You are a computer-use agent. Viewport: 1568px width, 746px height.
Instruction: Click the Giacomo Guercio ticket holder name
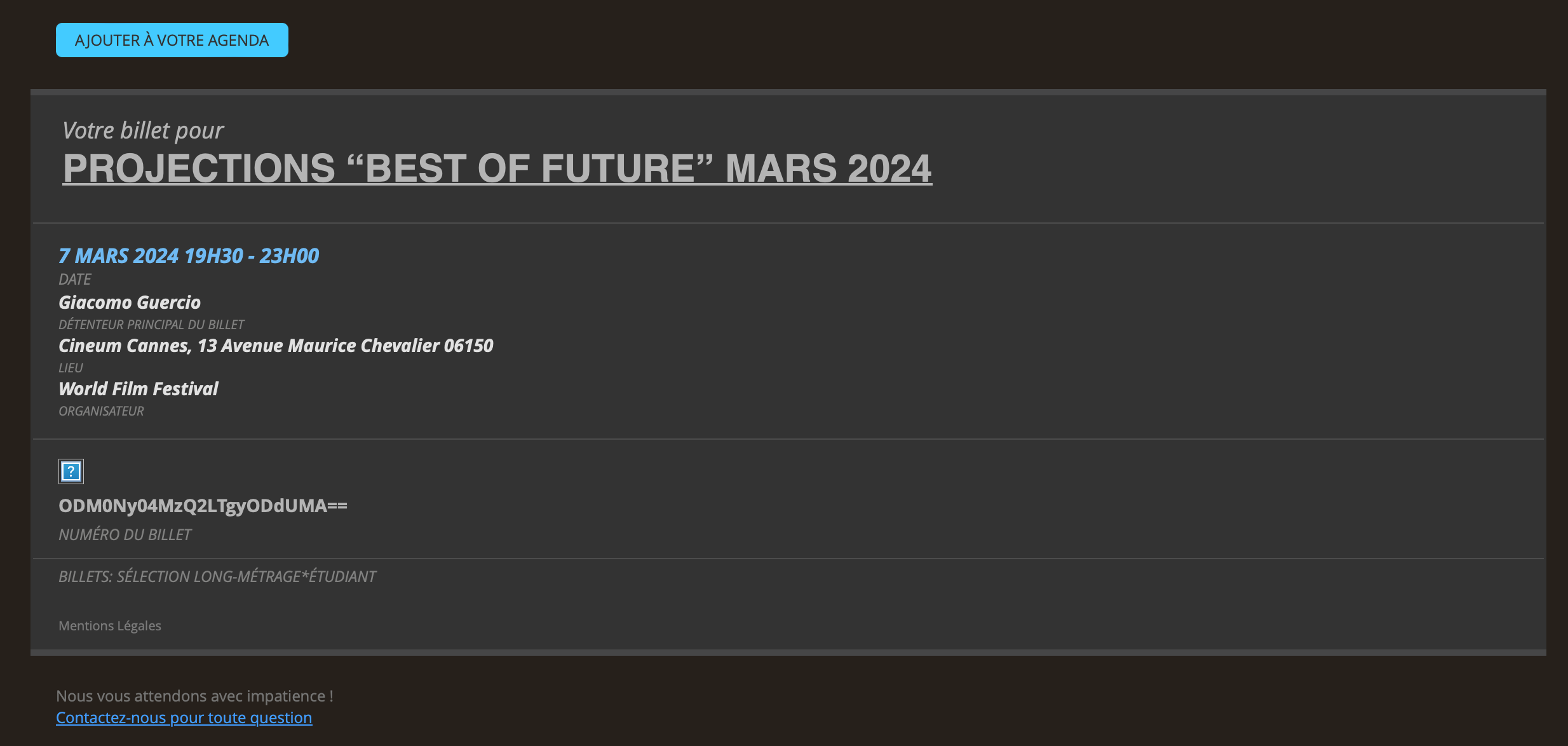pyautogui.click(x=130, y=302)
